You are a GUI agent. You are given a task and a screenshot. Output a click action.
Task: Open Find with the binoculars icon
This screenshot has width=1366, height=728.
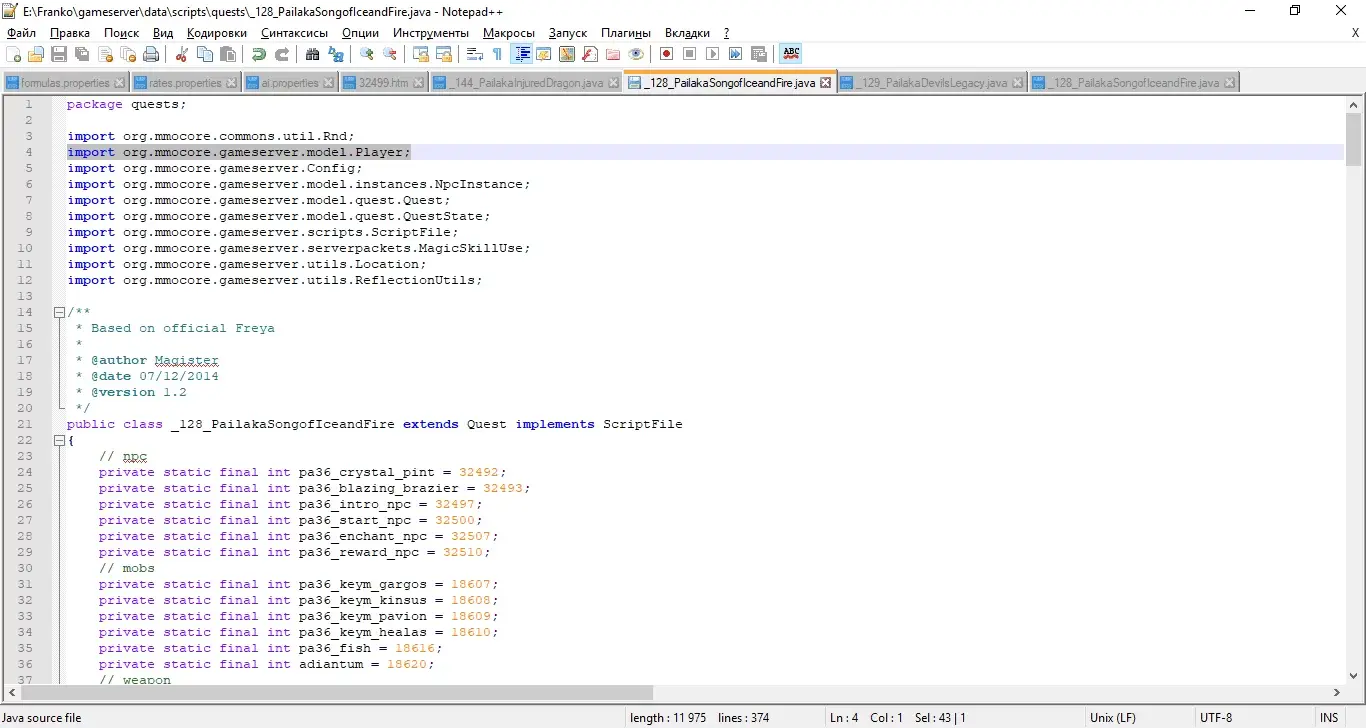313,54
